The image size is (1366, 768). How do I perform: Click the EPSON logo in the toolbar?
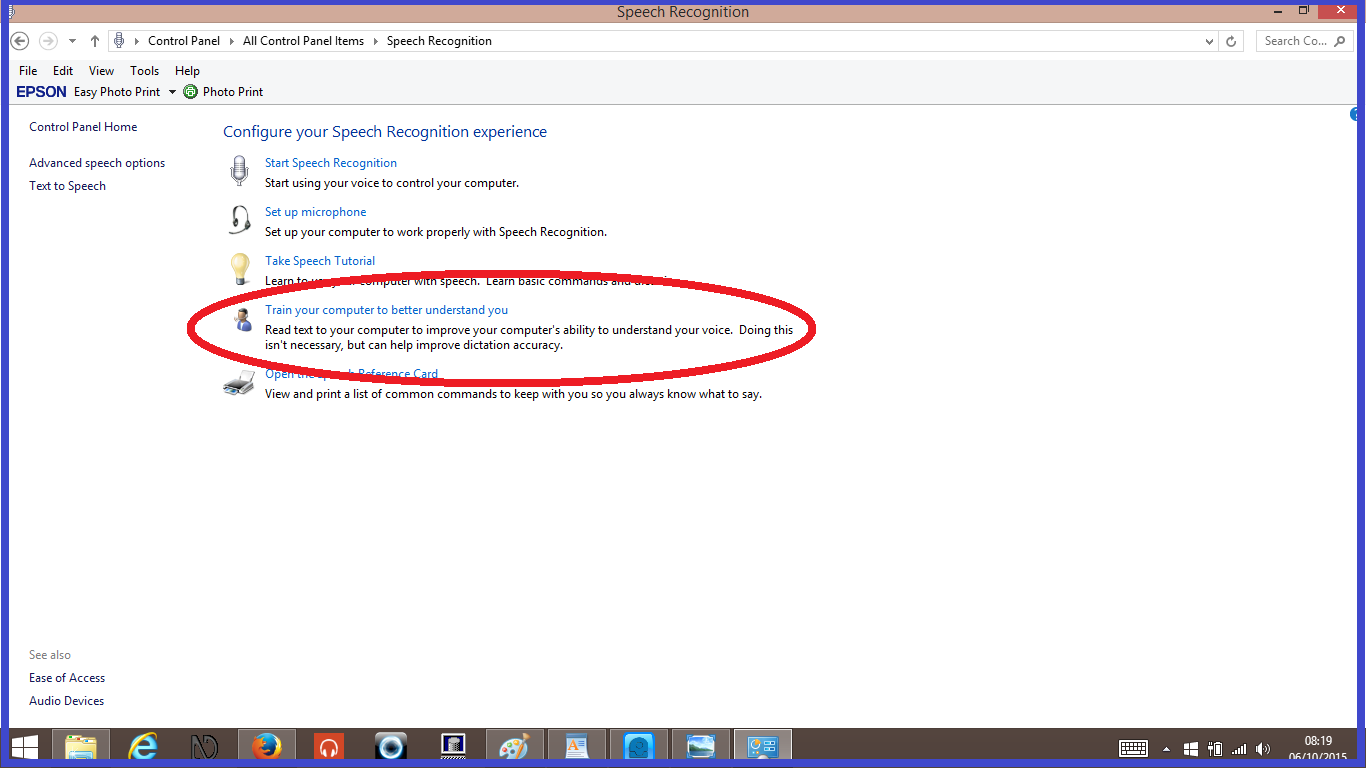pos(41,92)
